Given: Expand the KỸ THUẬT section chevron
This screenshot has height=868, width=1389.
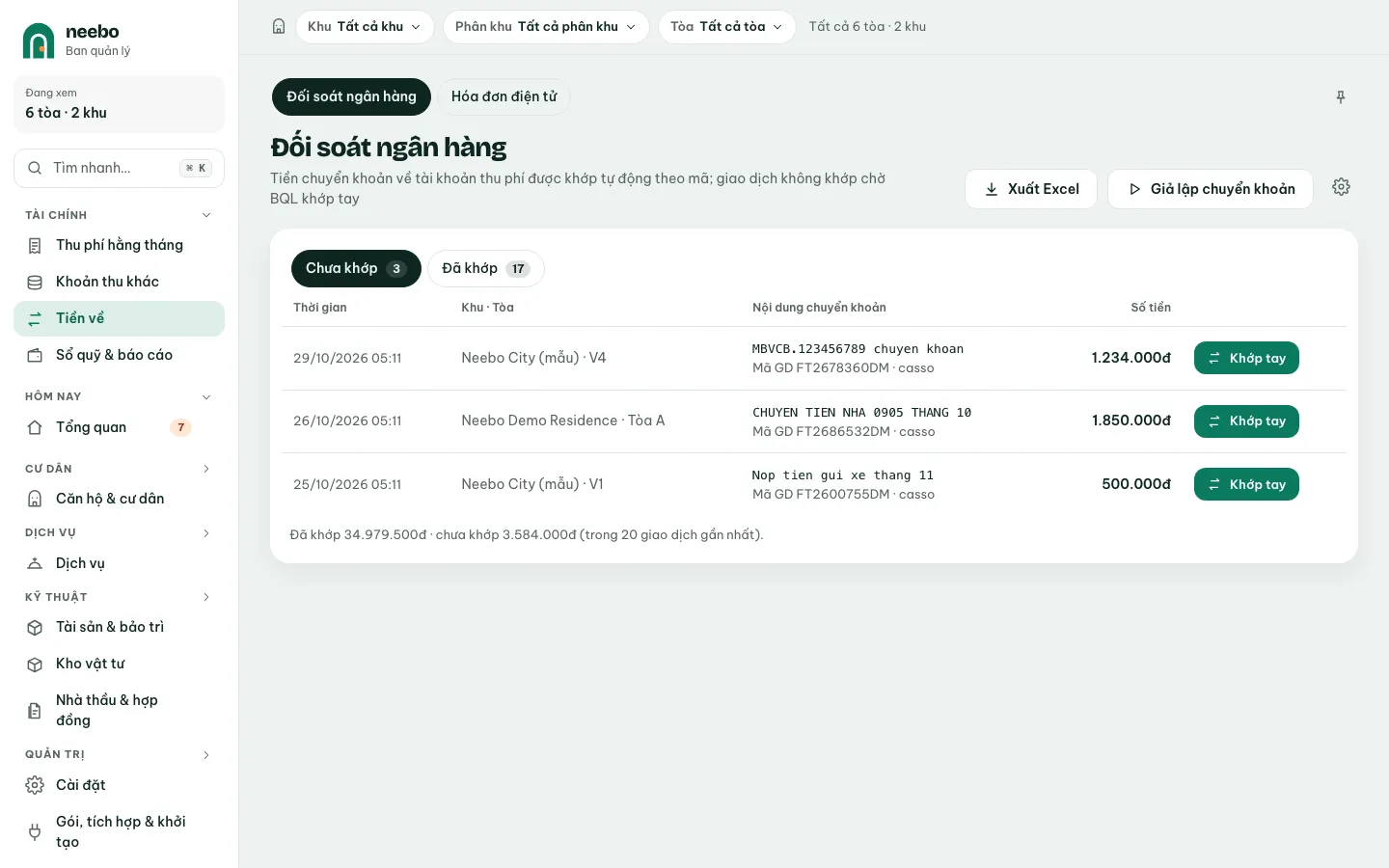Looking at the screenshot, I should point(206,597).
